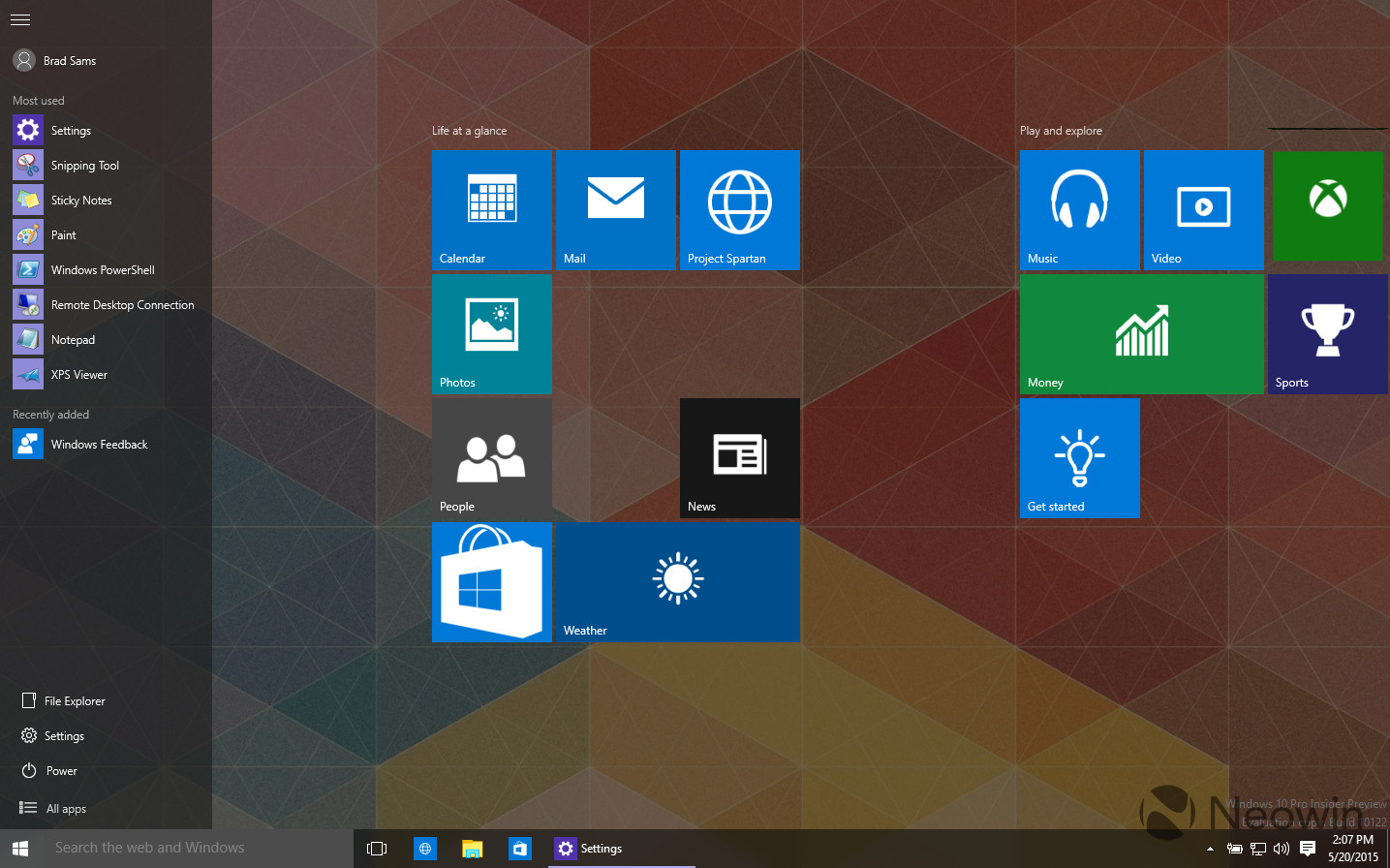This screenshot has height=868, width=1390.
Task: Open Microsoft Edge from the taskbar
Action: tap(424, 848)
